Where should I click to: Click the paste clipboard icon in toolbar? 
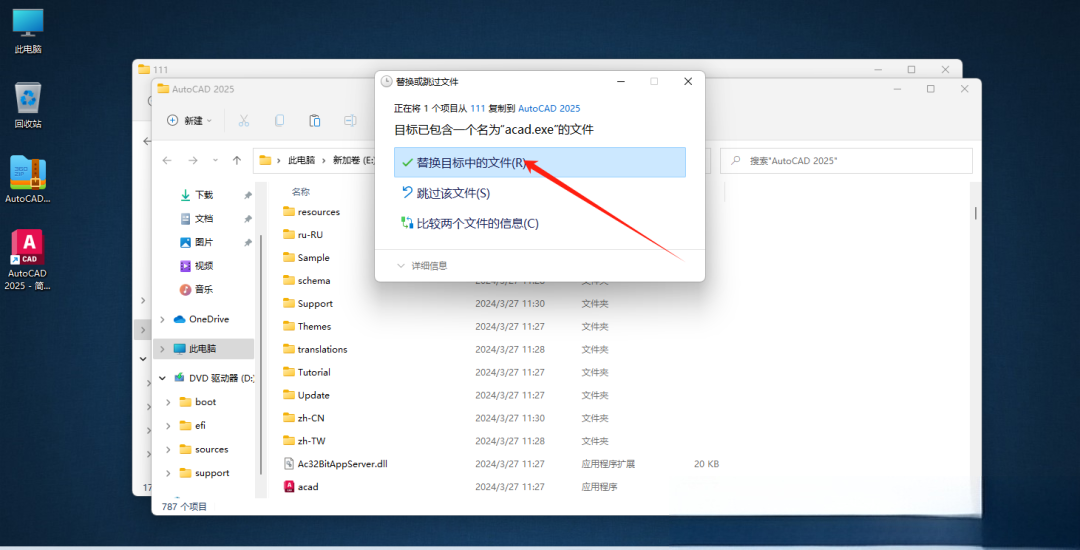tap(315, 120)
